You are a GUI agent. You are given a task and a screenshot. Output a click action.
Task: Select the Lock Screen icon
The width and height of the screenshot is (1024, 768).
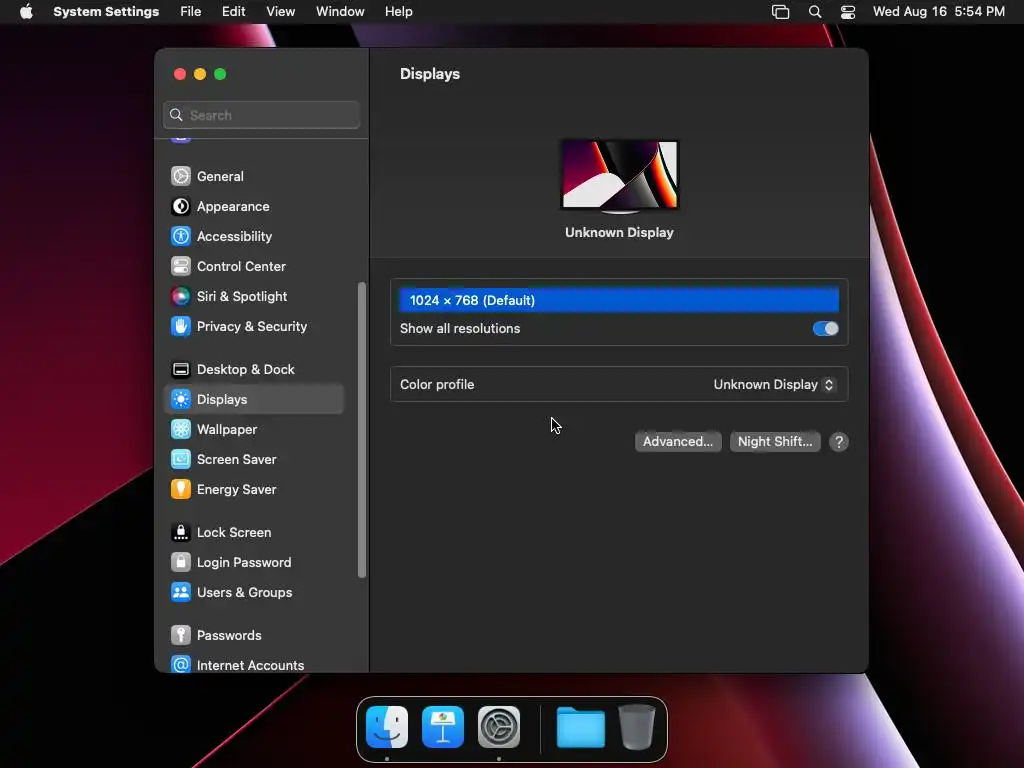click(x=181, y=532)
